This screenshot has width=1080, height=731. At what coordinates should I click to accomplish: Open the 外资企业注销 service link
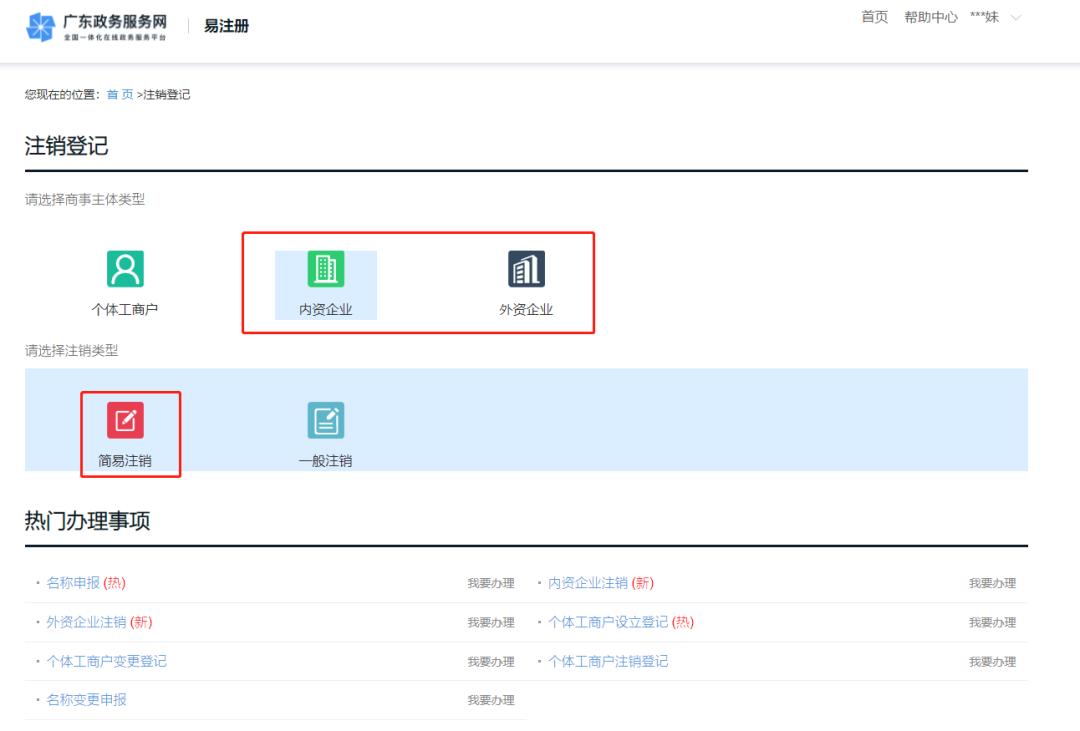[x=85, y=621]
